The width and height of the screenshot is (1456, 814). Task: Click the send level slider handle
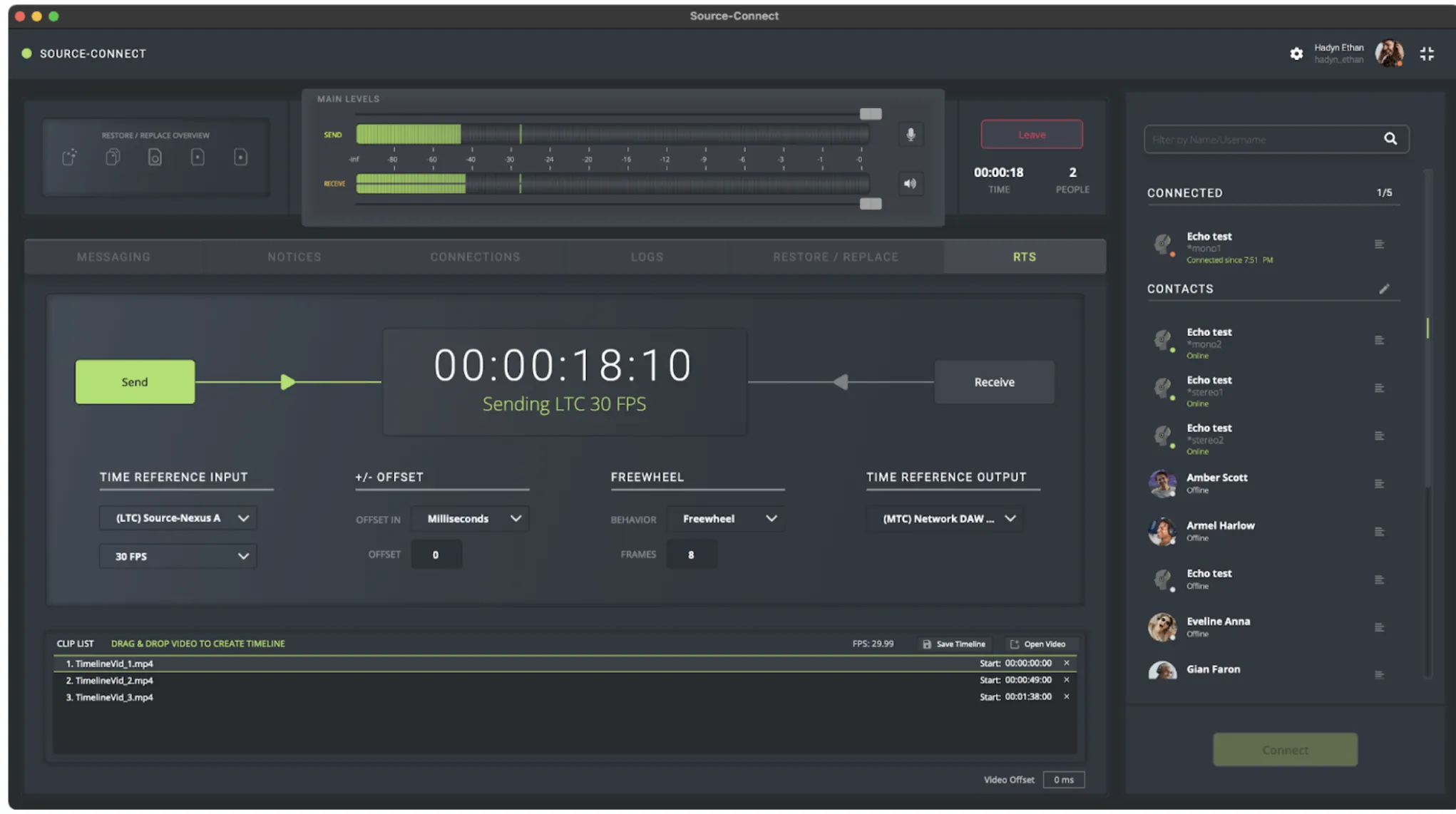(x=871, y=114)
